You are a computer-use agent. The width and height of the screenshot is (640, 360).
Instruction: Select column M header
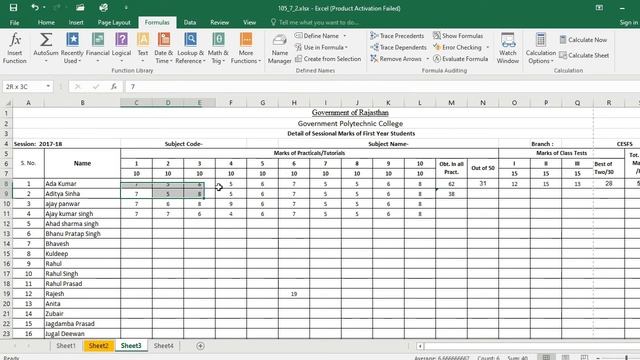[451, 103]
